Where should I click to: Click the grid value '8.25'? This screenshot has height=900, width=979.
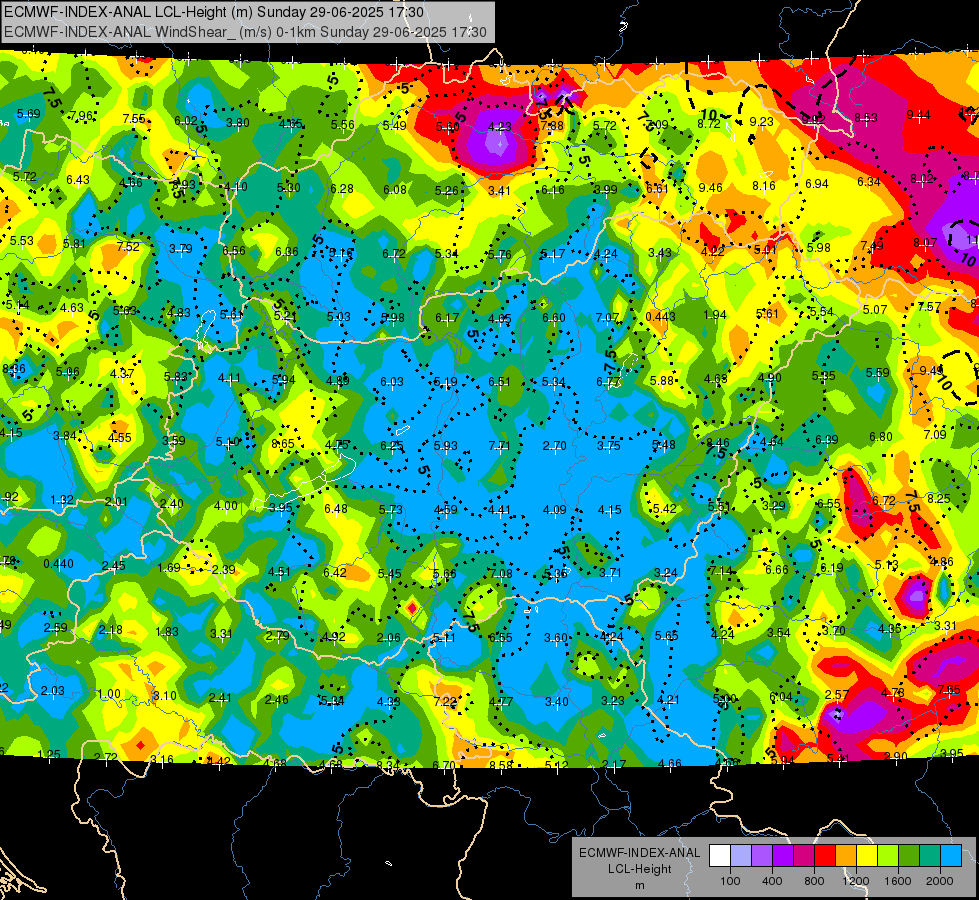point(939,498)
